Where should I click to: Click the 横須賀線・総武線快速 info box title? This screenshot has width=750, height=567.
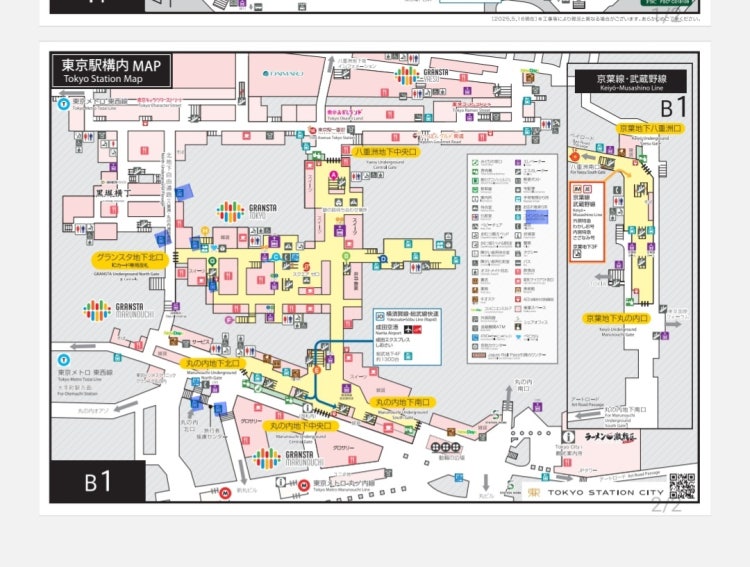(x=411, y=314)
